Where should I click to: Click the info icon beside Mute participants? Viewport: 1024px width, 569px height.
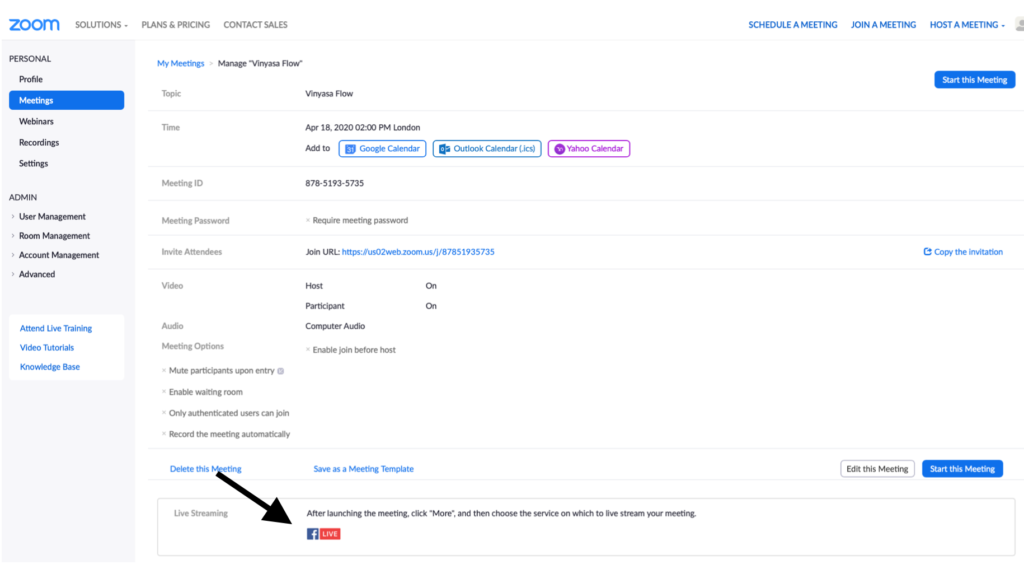click(x=281, y=371)
